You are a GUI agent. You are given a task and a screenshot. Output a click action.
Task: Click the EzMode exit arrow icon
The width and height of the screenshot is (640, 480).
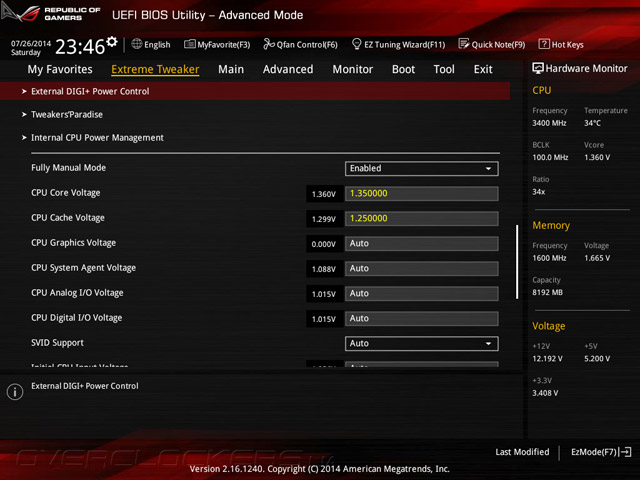[x=626, y=452]
